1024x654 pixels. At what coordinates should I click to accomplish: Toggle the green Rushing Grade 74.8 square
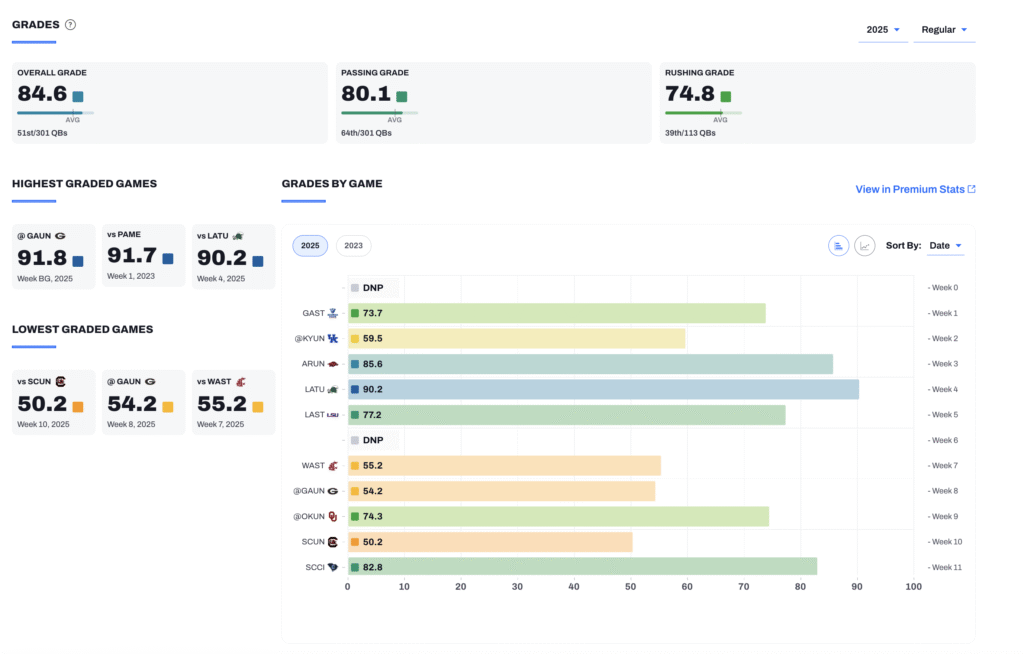pos(726,97)
